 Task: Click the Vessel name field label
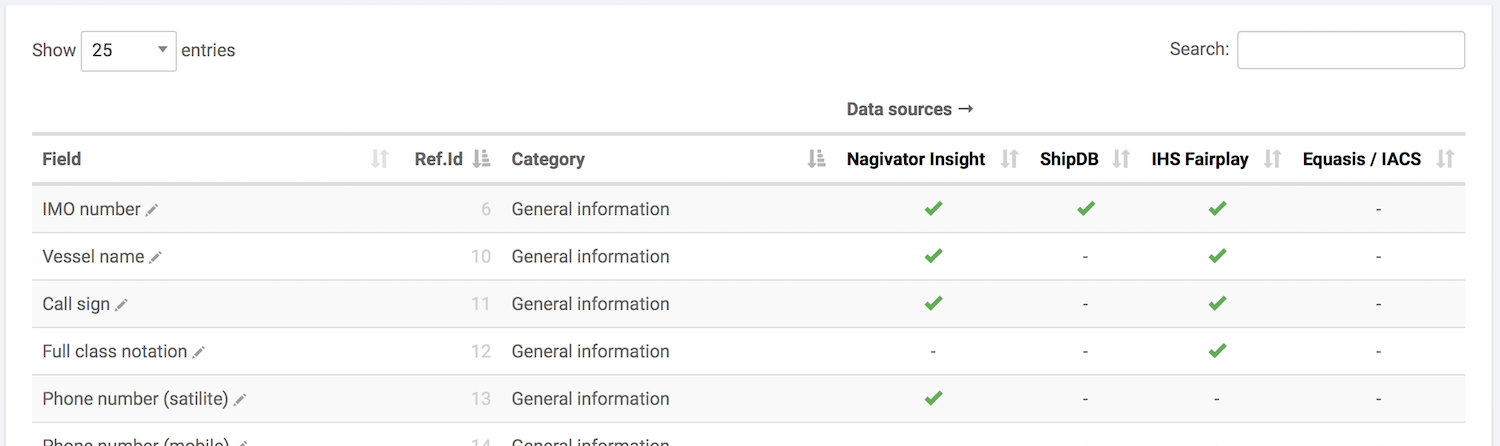click(93, 257)
